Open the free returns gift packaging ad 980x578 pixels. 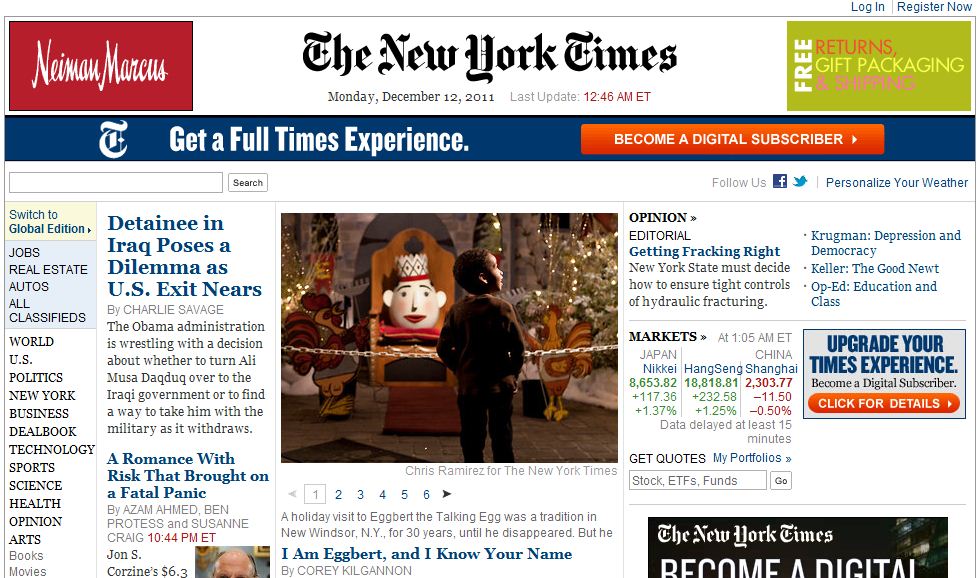878,66
